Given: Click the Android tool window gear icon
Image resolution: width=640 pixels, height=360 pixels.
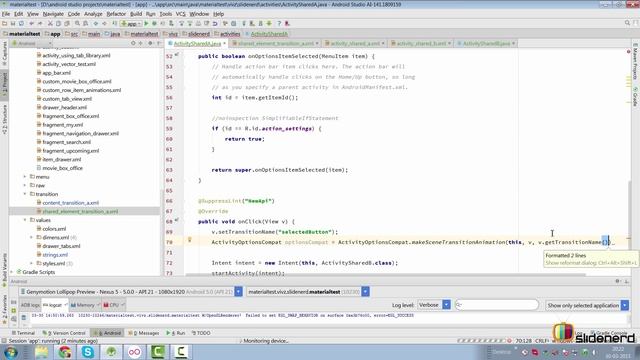Looking at the screenshot, I should (618, 281).
